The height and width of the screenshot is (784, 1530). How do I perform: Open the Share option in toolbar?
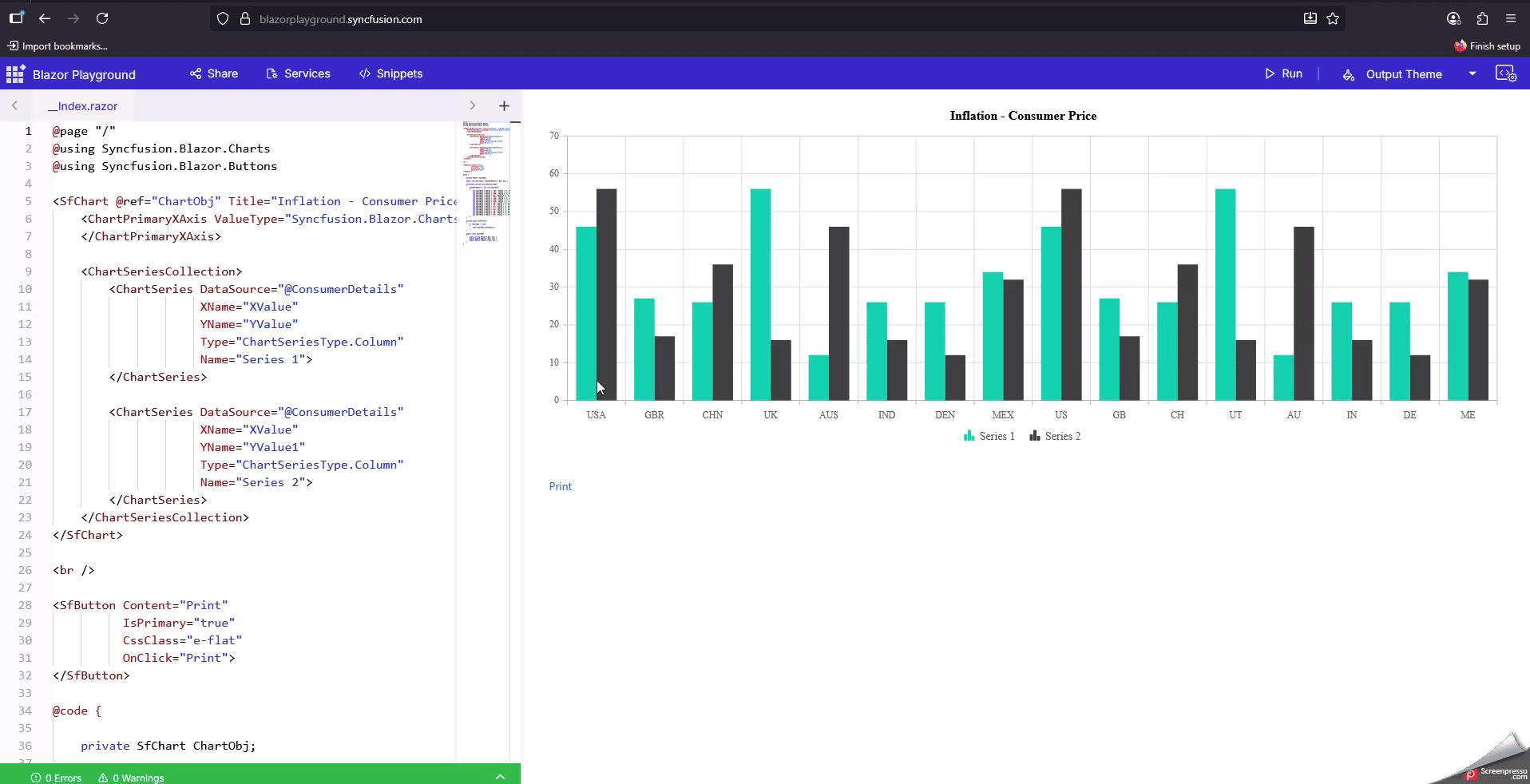click(214, 73)
